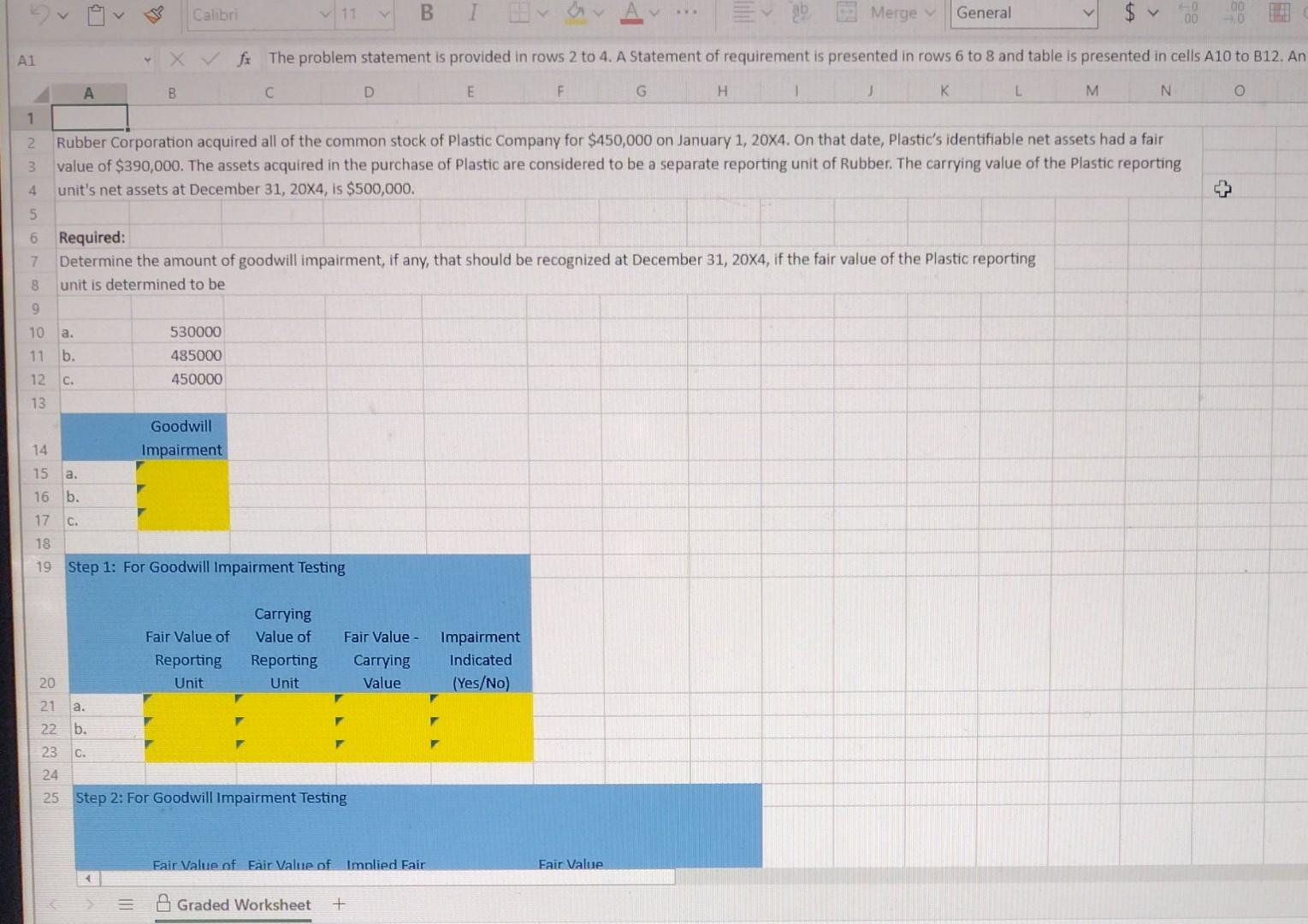Click the Currency format dollar icon
This screenshot has width=1308, height=924.
coord(1131,13)
